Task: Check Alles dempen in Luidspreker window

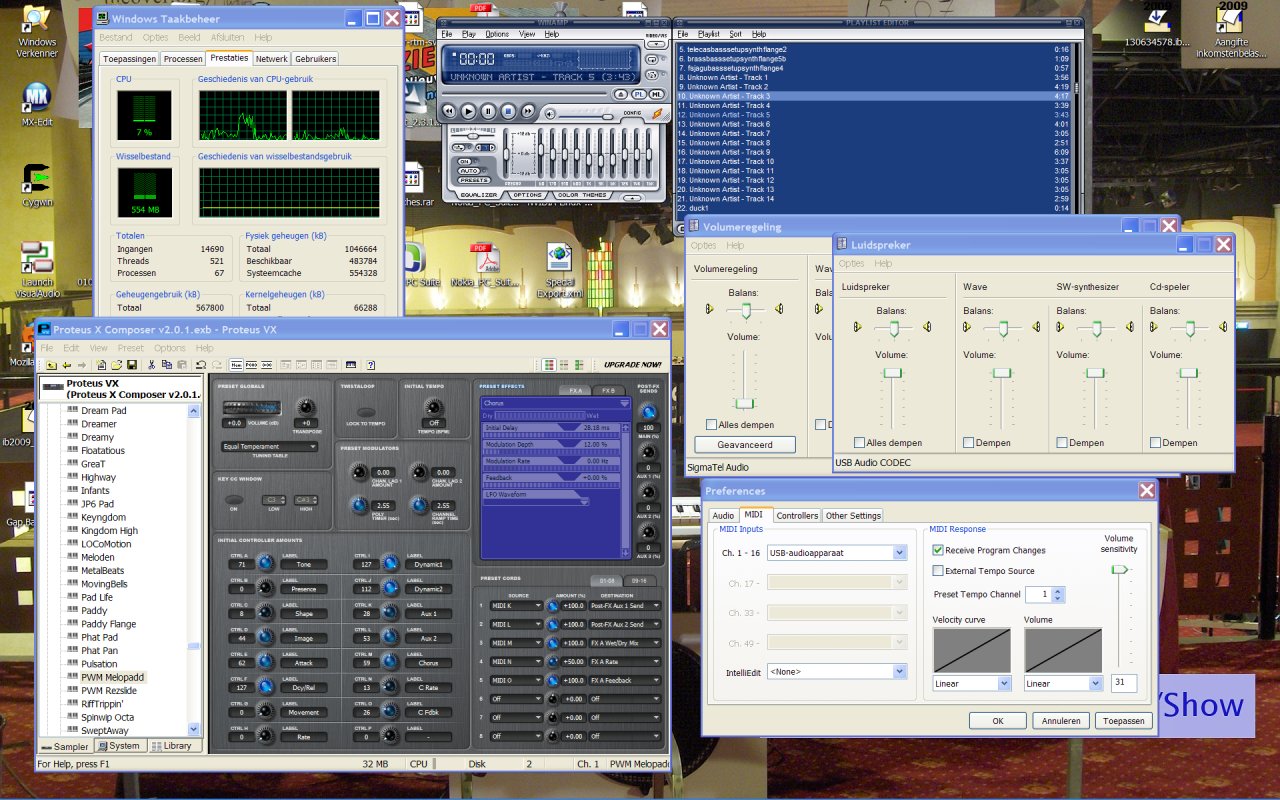Action: pos(859,442)
